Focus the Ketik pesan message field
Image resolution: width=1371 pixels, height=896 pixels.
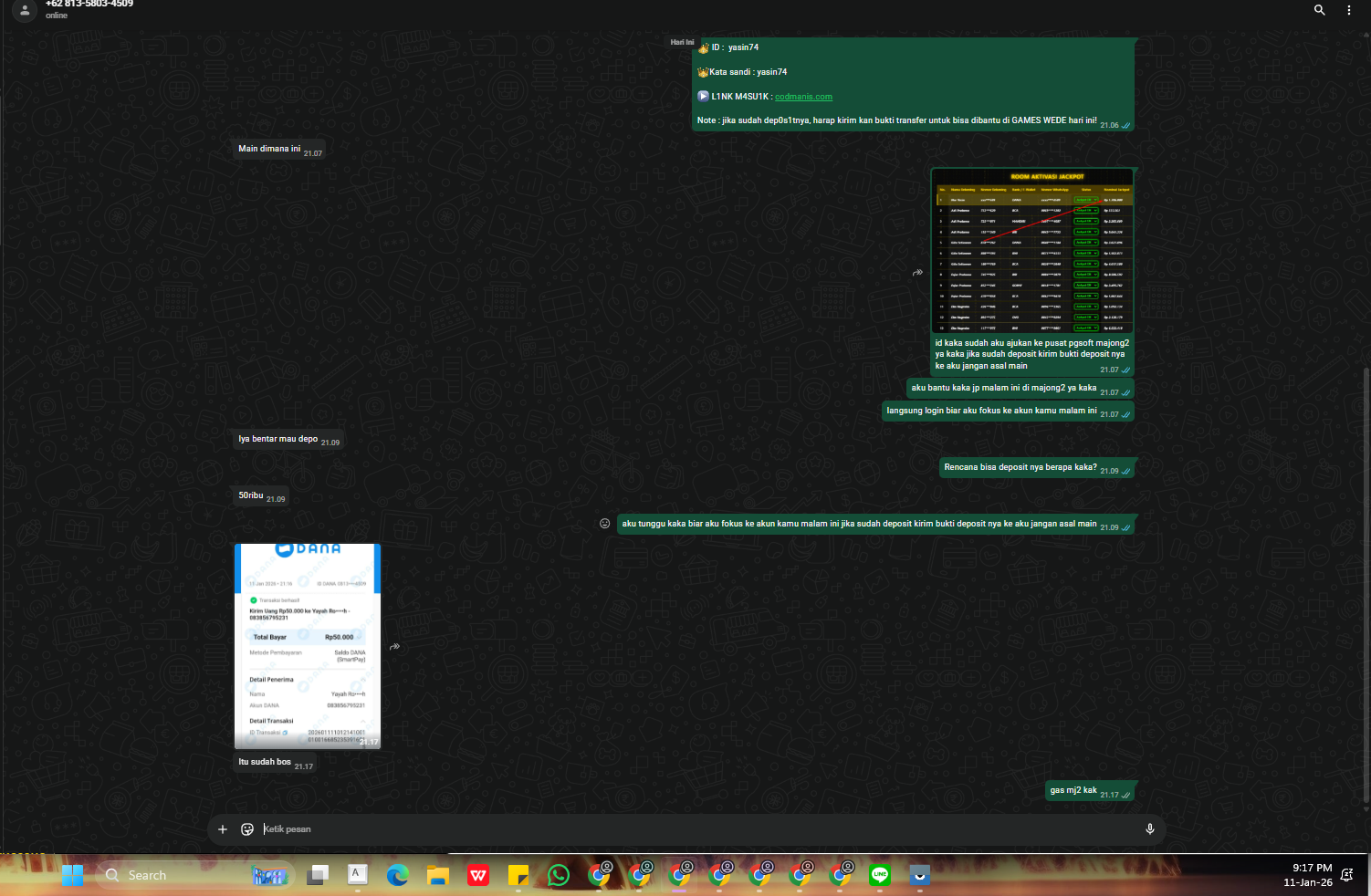coord(697,829)
